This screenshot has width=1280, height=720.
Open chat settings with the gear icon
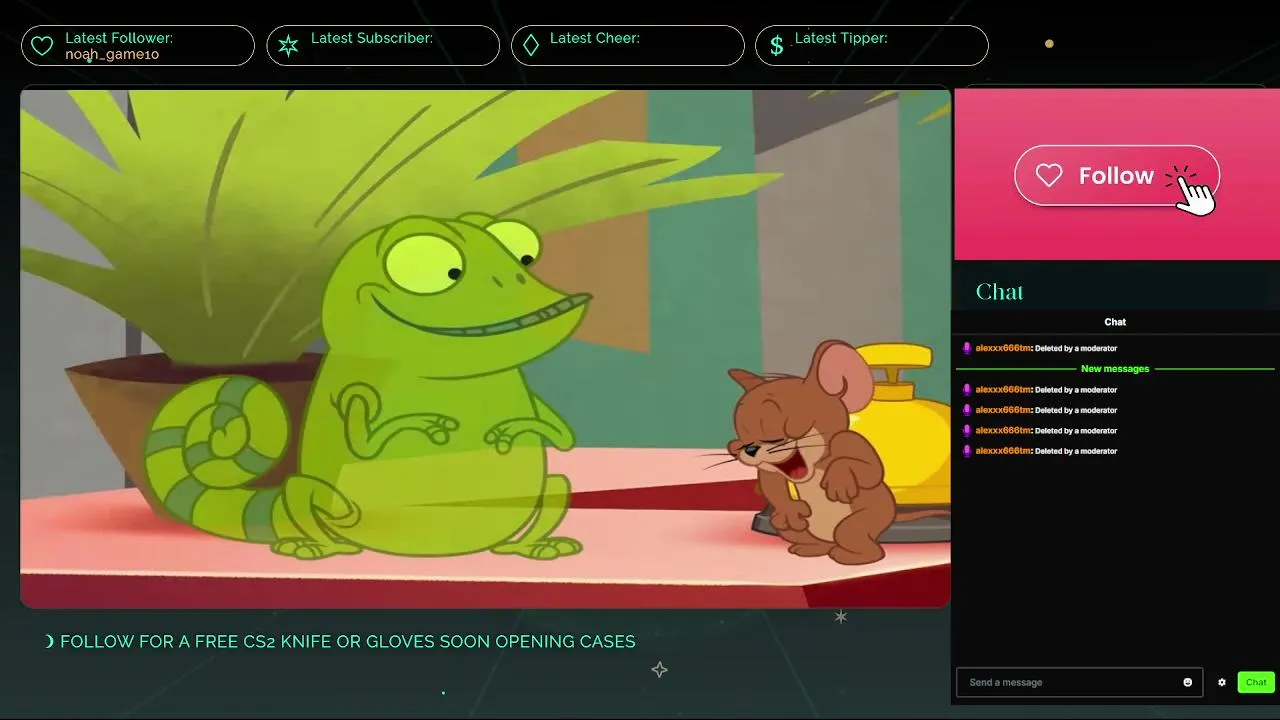1221,682
